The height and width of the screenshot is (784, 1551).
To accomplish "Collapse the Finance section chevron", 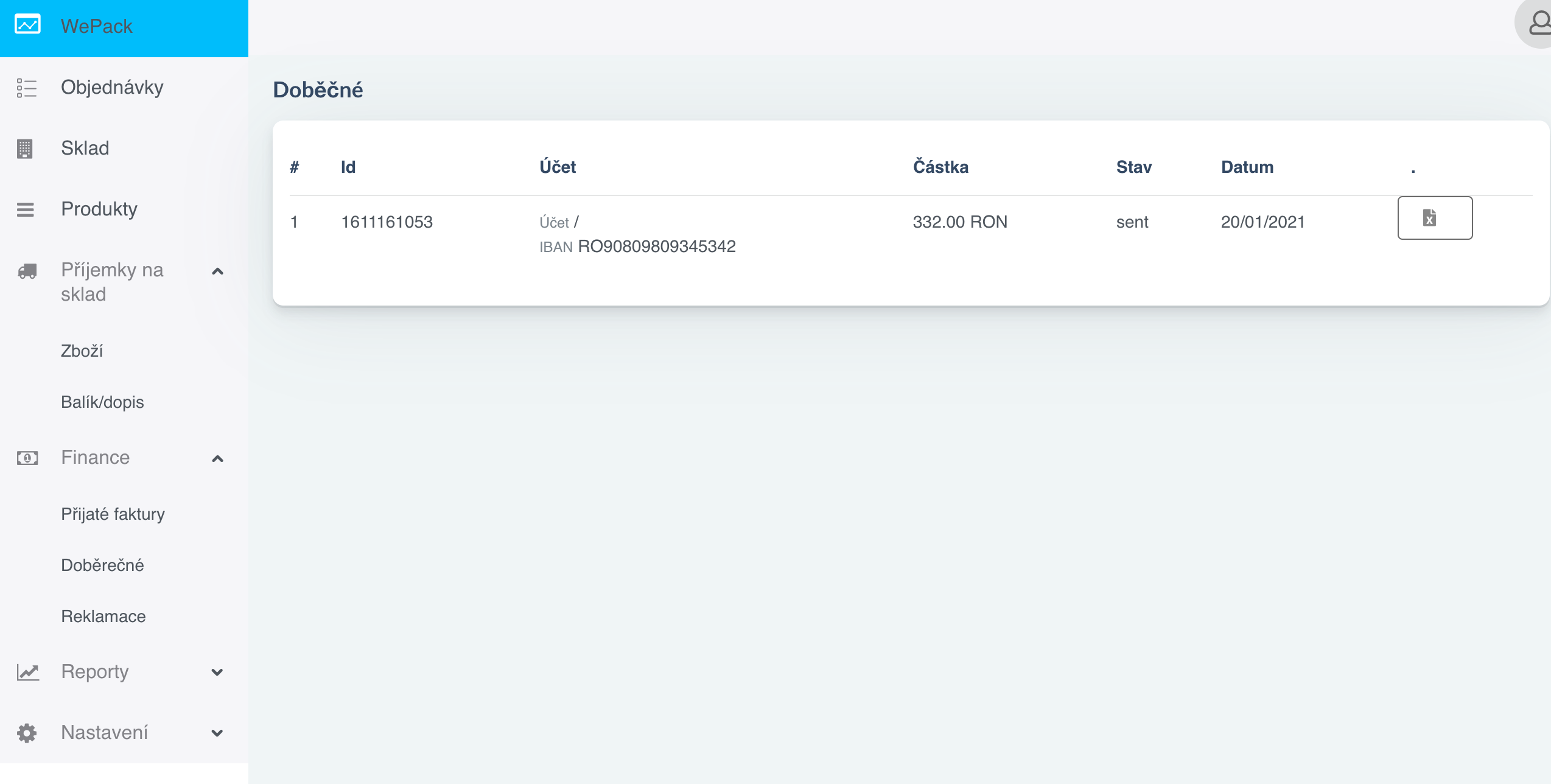I will [217, 458].
